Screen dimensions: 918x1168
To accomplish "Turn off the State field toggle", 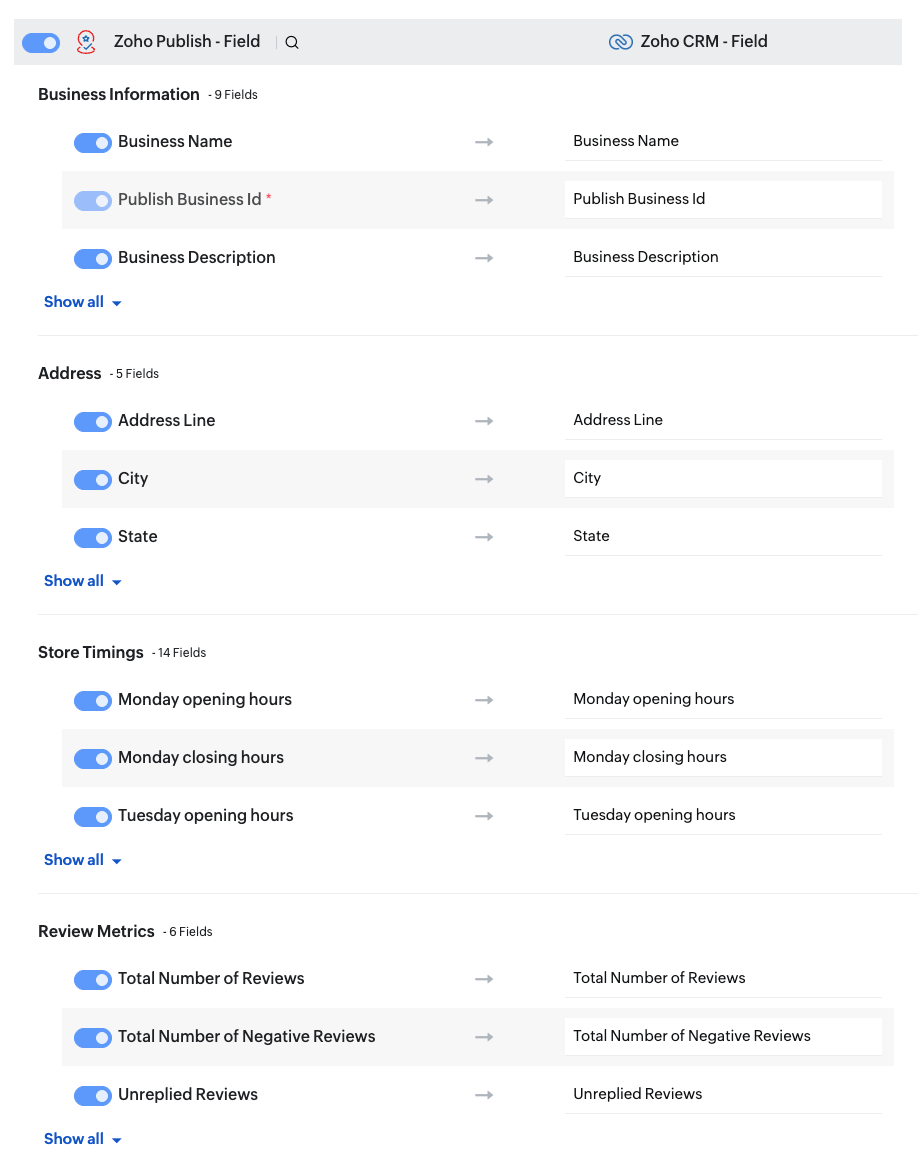I will pos(93,538).
